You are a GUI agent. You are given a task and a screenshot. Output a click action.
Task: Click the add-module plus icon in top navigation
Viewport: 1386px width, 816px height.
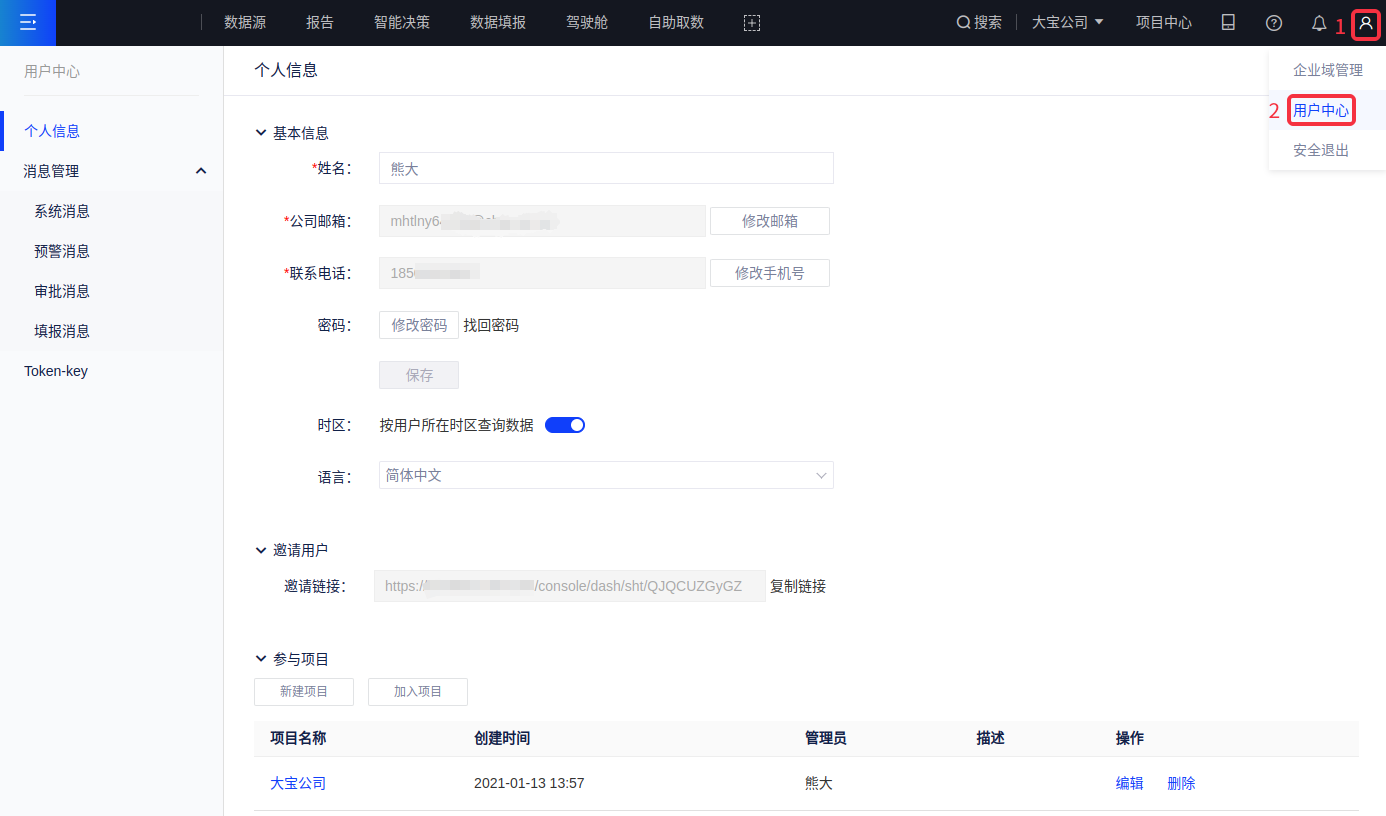(752, 23)
